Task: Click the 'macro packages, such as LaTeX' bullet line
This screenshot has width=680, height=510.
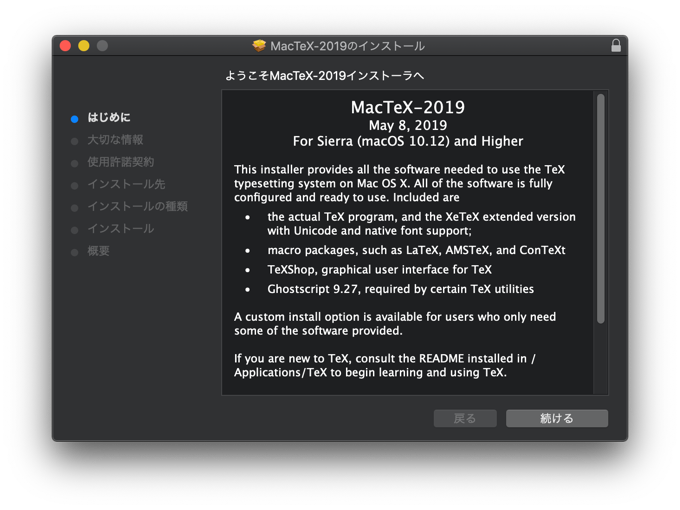Action: [x=416, y=250]
